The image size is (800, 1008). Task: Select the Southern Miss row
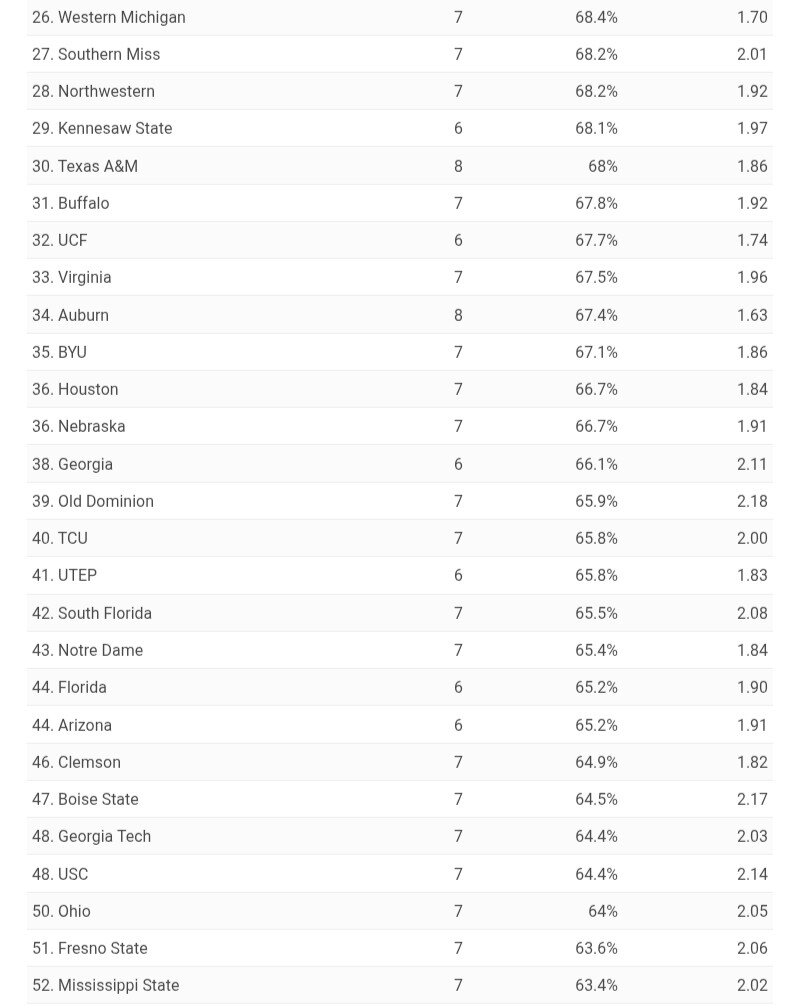coord(108,54)
